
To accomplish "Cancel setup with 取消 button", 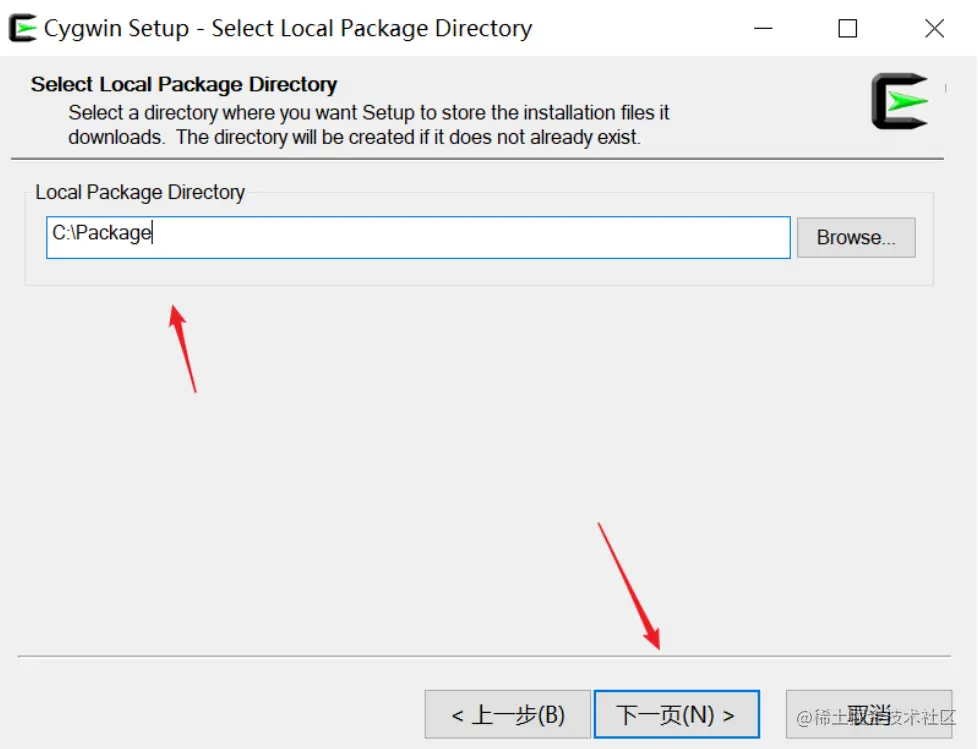I will pyautogui.click(x=869, y=714).
